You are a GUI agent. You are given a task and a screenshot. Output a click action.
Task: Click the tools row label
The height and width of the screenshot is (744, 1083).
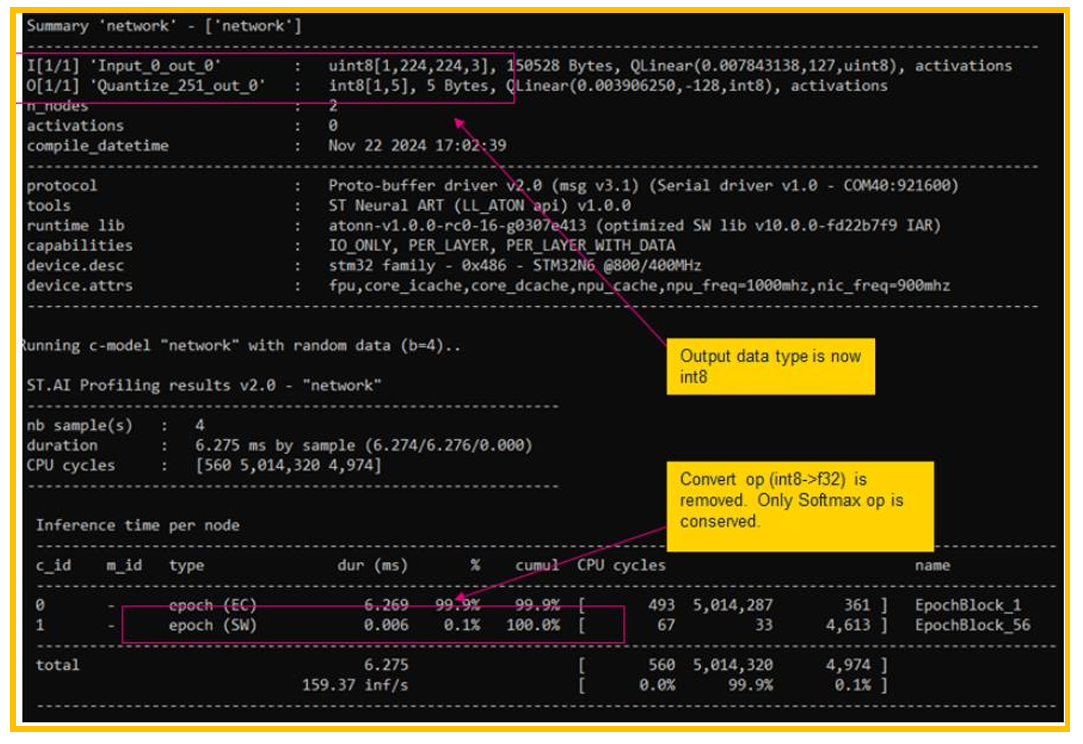(x=48, y=206)
